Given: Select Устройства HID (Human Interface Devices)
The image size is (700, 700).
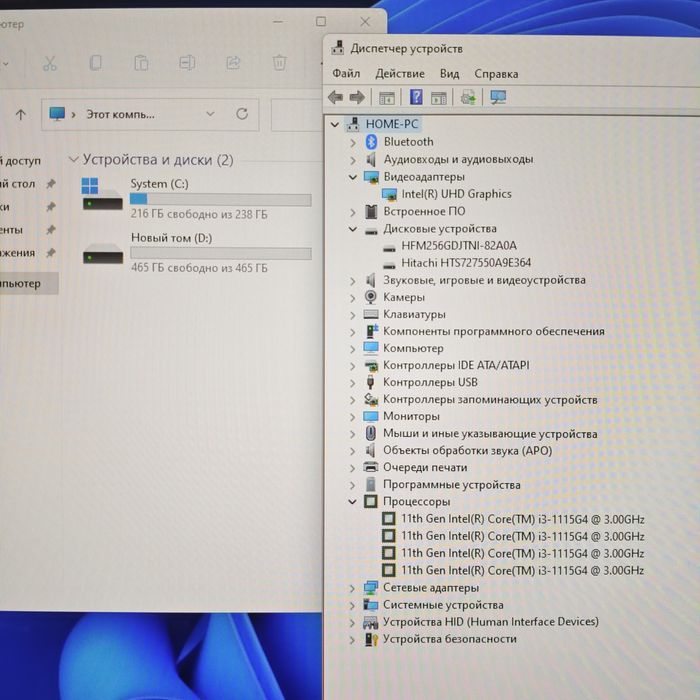Looking at the screenshot, I should [491, 622].
